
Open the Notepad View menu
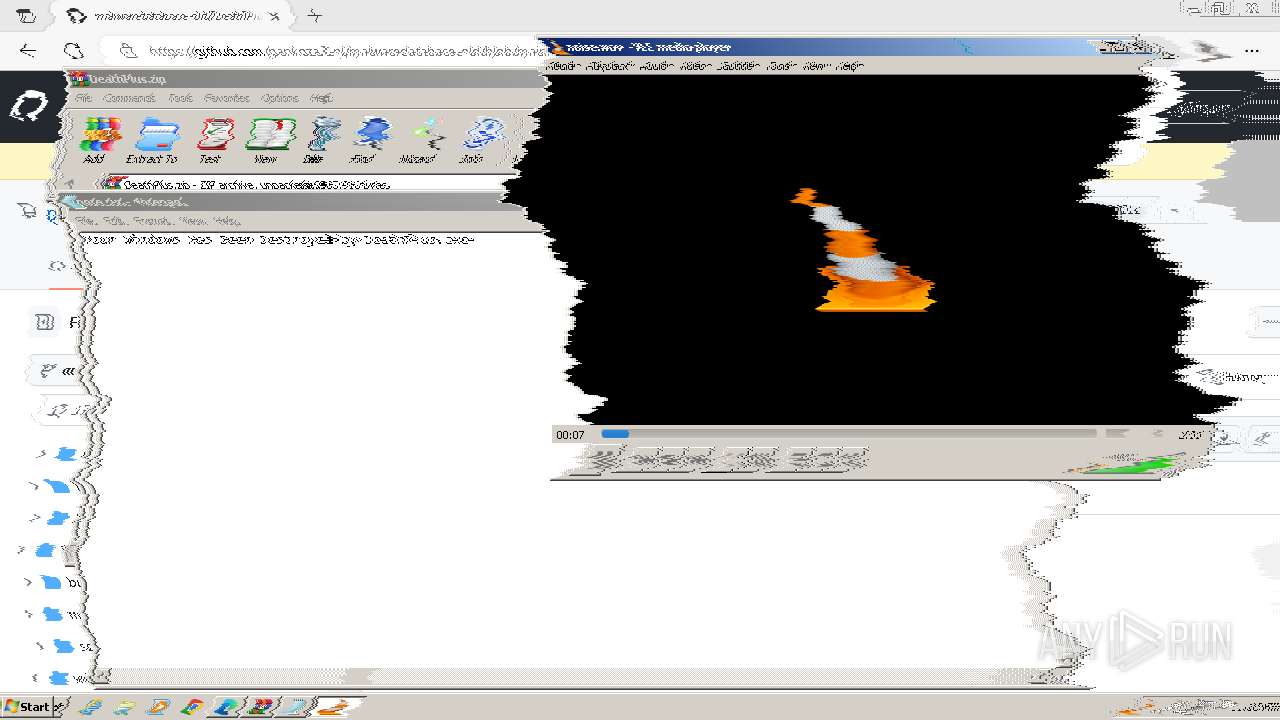(193, 220)
